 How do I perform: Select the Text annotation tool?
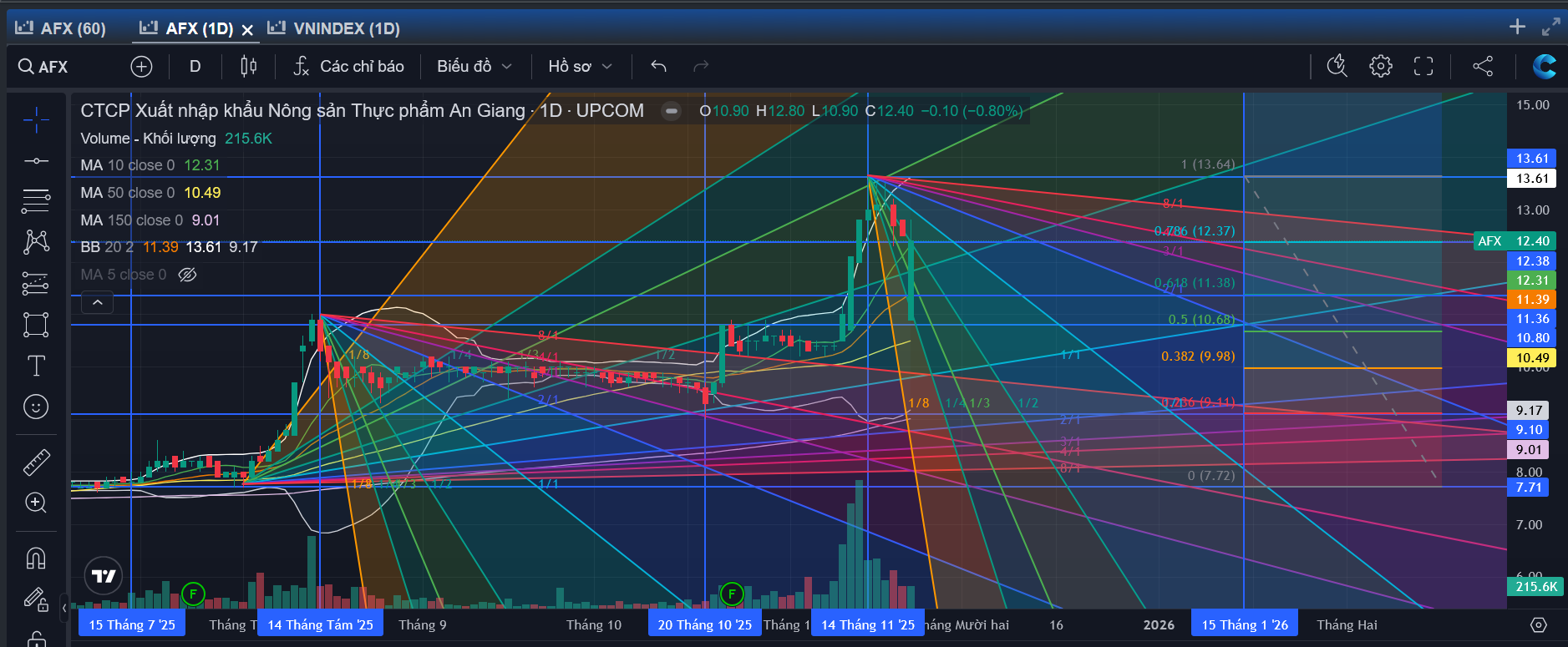(36, 366)
